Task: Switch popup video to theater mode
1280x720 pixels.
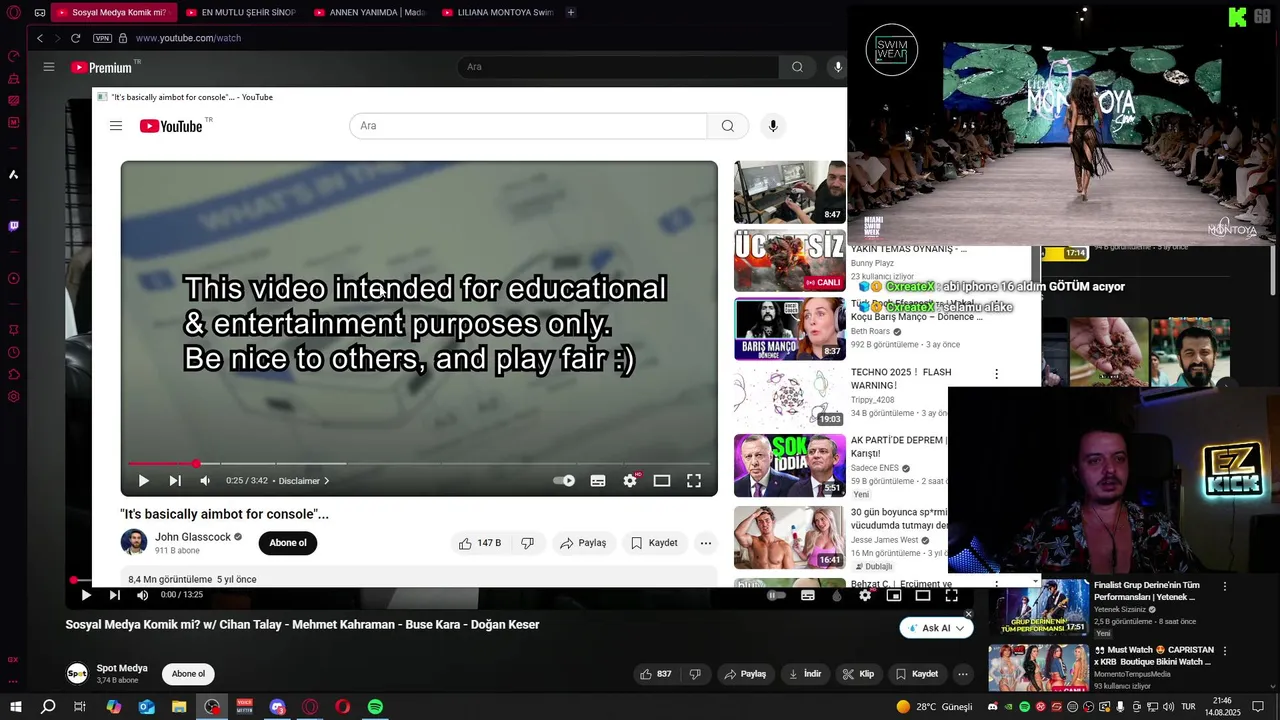Action: click(x=662, y=481)
